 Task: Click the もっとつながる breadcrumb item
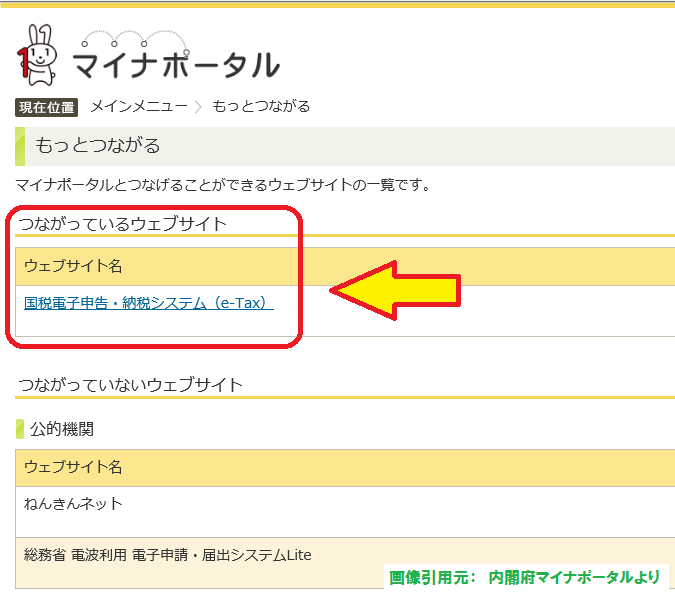coord(261,106)
